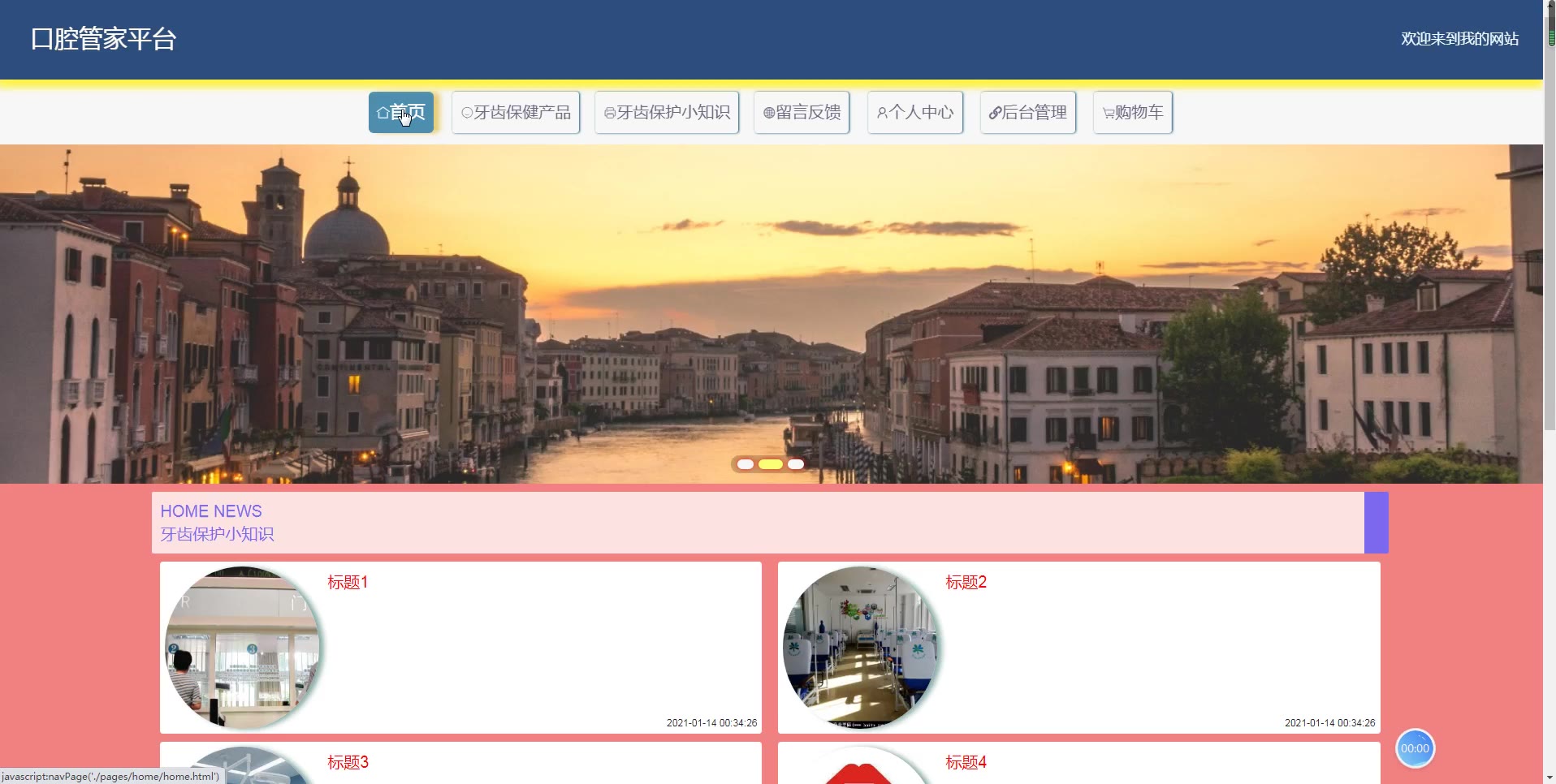The height and width of the screenshot is (784, 1556).
Task: Open 牙齿保健产品 nav item
Action: tap(516, 112)
